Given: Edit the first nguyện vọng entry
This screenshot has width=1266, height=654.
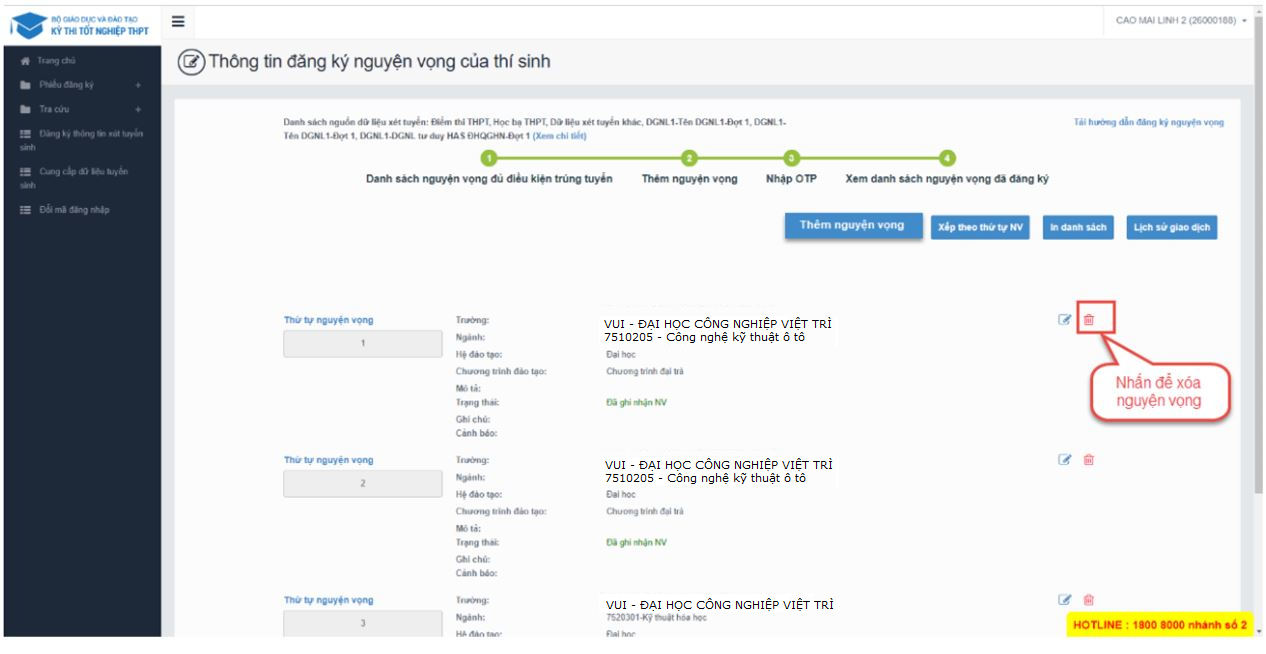Looking at the screenshot, I should pyautogui.click(x=1065, y=320).
